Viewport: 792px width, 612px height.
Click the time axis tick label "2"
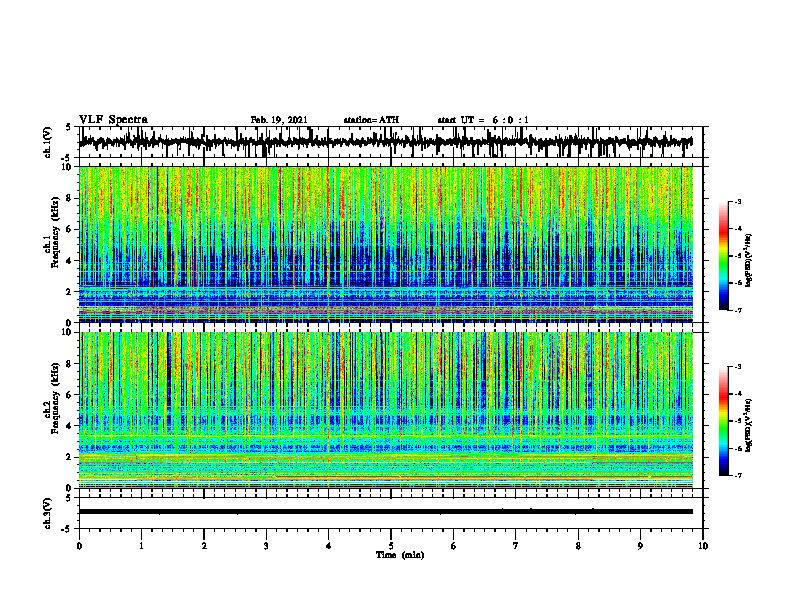coord(204,546)
